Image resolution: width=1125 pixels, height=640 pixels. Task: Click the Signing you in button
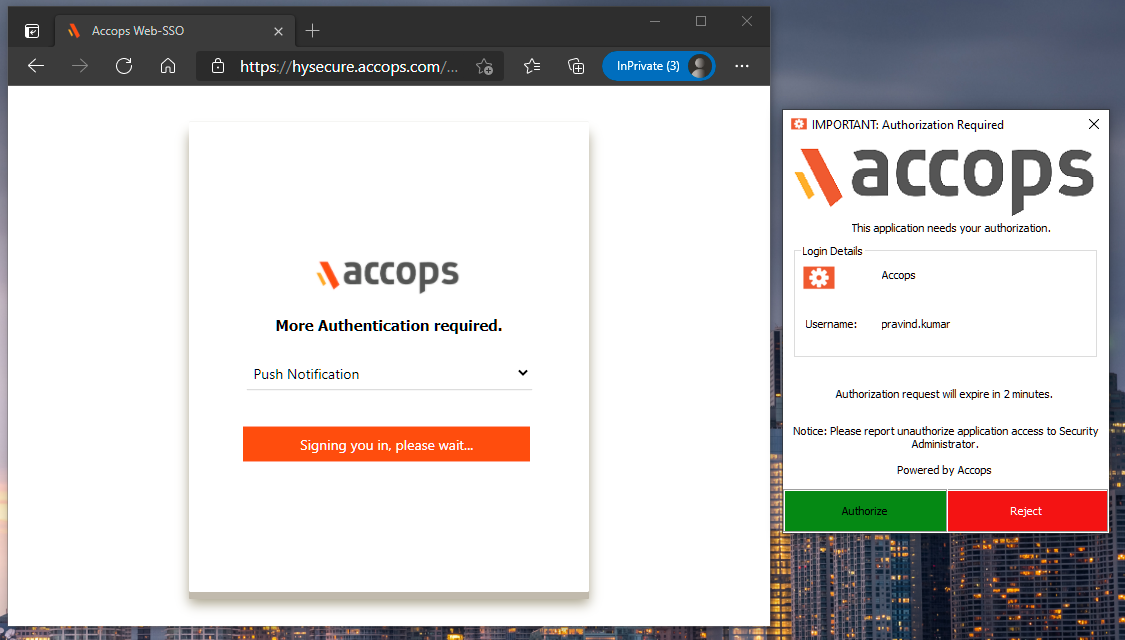[x=386, y=445]
